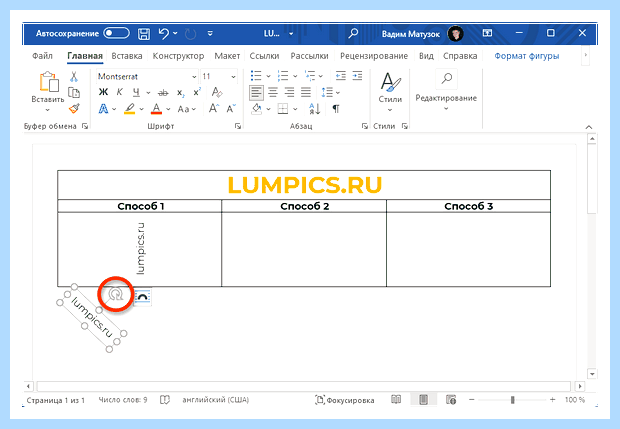This screenshot has height=429, width=620.
Task: Toggle superscript formatting
Action: pyautogui.click(x=197, y=92)
